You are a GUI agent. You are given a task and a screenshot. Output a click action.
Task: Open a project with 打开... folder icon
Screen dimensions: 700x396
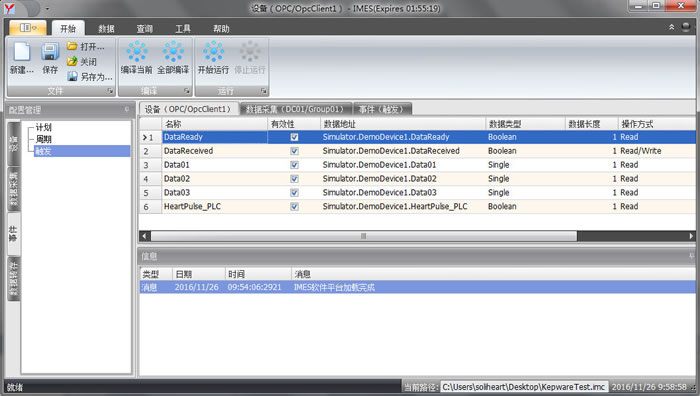coord(72,46)
